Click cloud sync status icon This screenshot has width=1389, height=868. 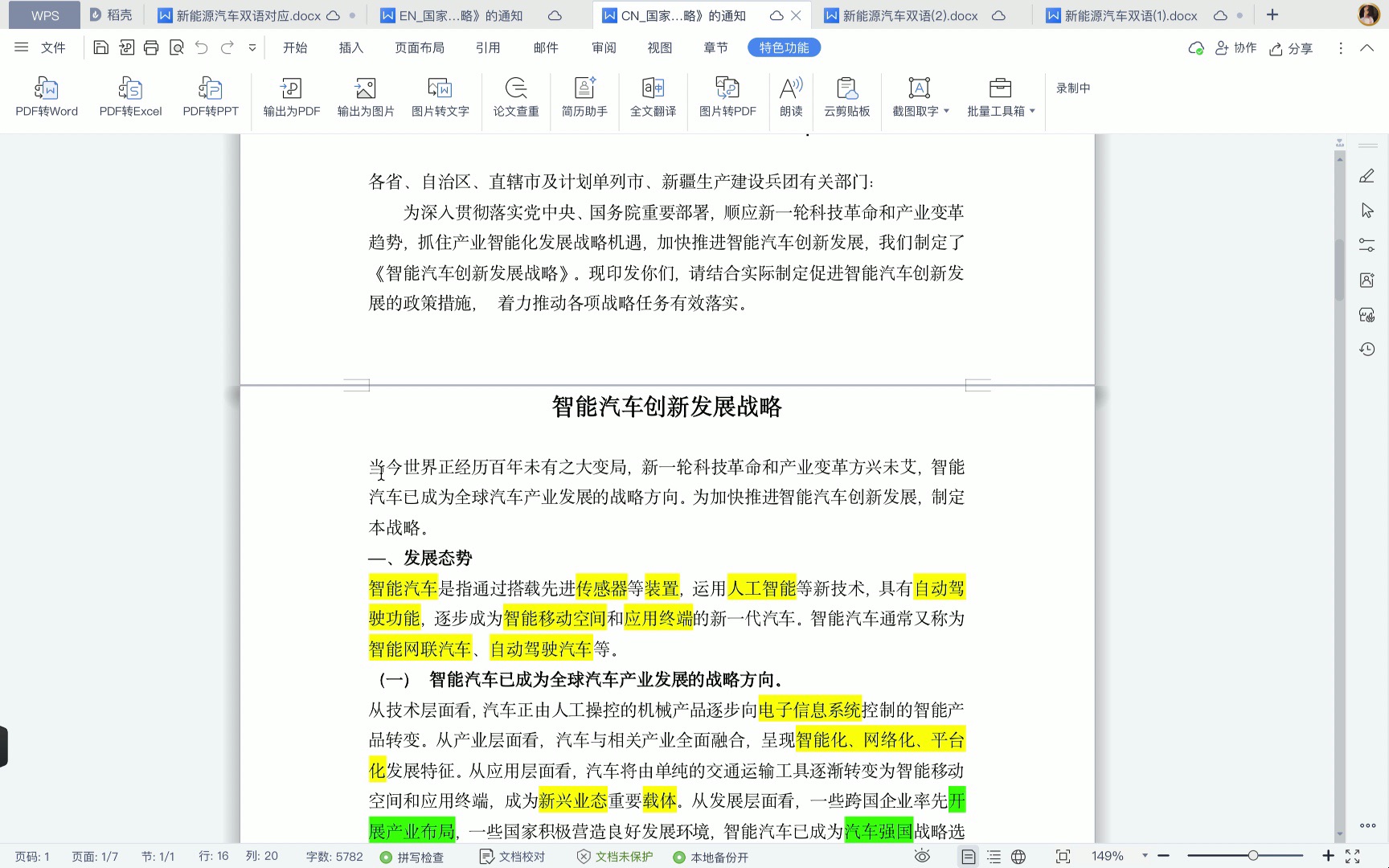pyautogui.click(x=1196, y=48)
